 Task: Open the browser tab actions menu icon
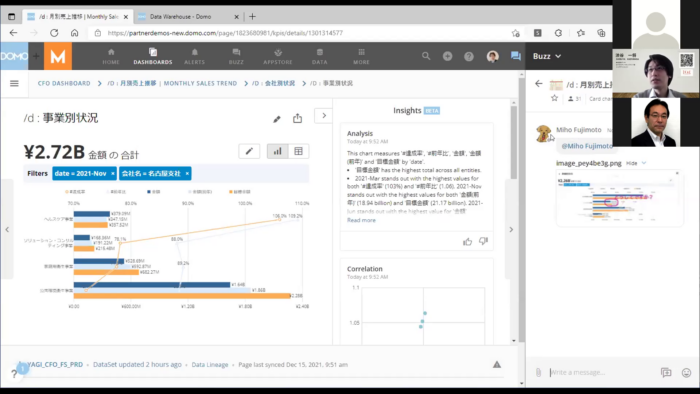coord(12,17)
